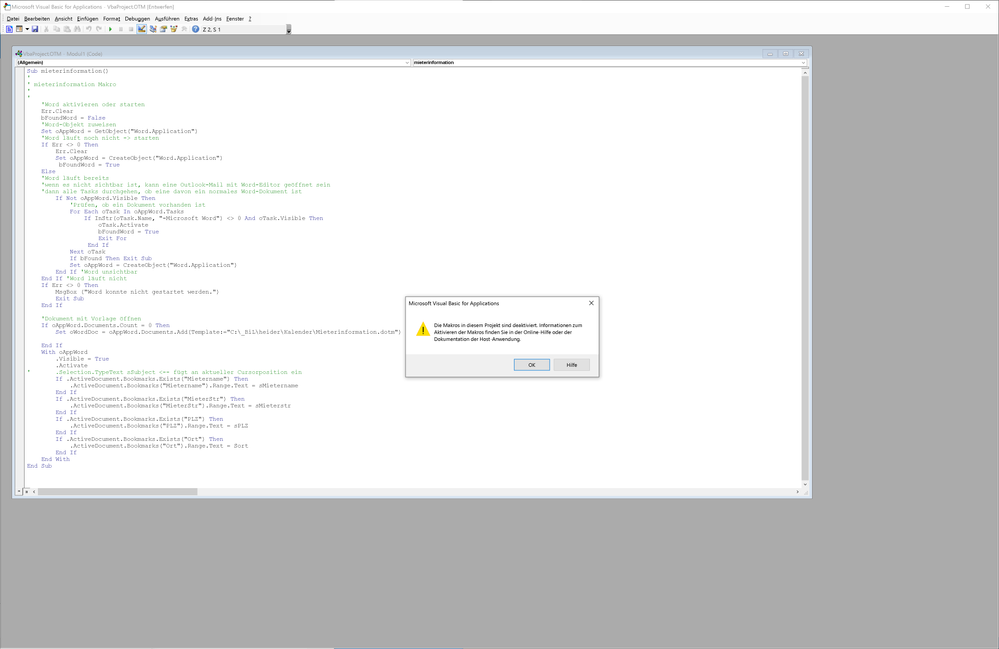Image resolution: width=999 pixels, height=649 pixels.
Task: Open the Datei menu
Action: click(13, 19)
